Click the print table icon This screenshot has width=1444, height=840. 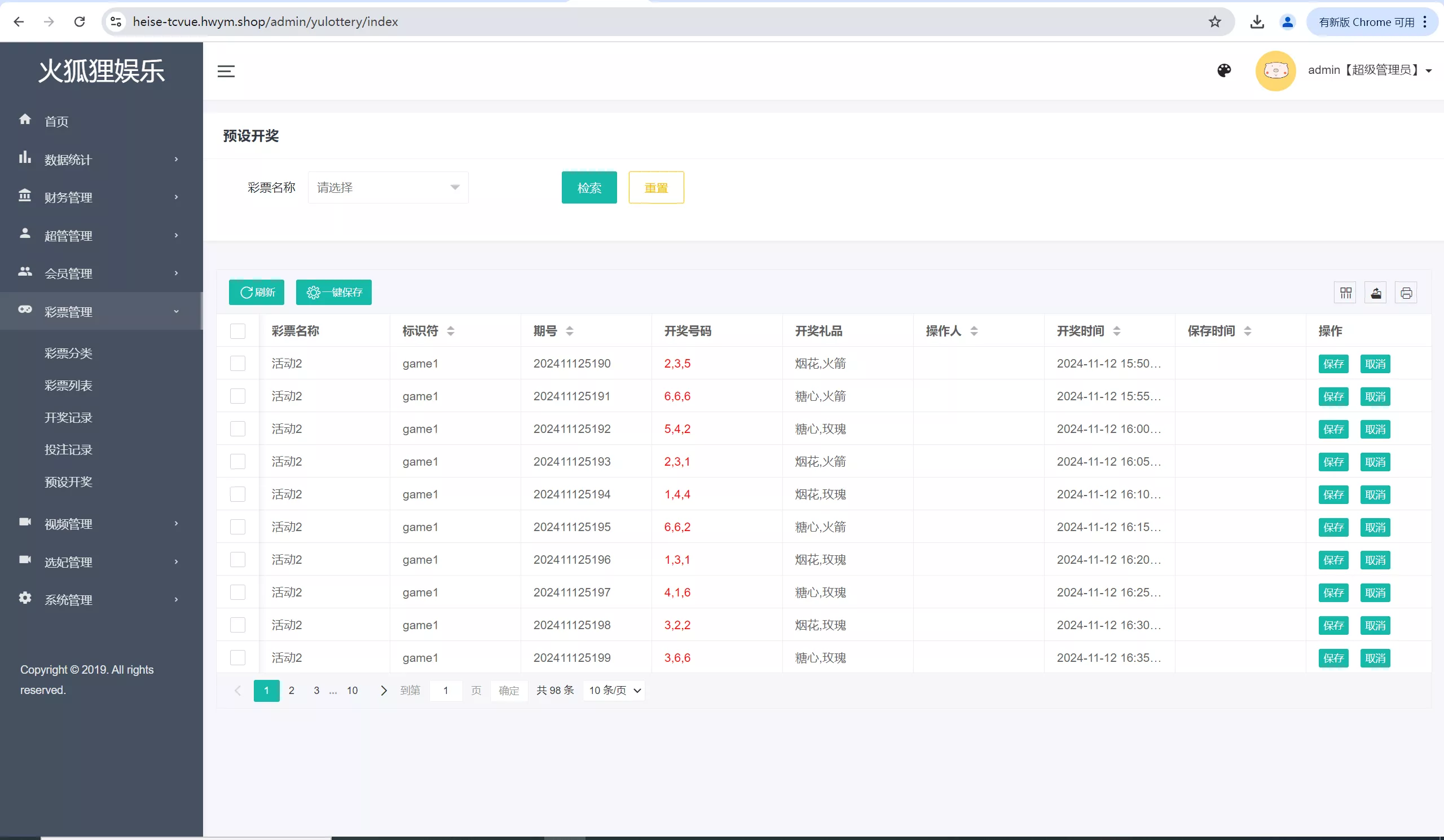coord(1407,293)
